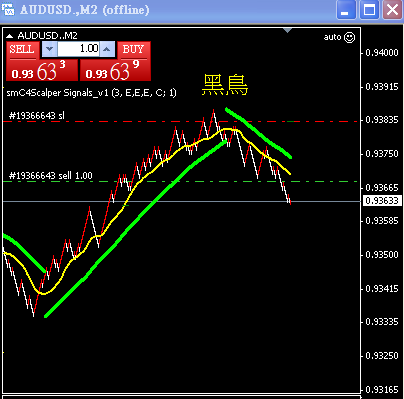Click the buy ask price 0.93 63 panel
Screen dimensions: 404x399
(115, 70)
